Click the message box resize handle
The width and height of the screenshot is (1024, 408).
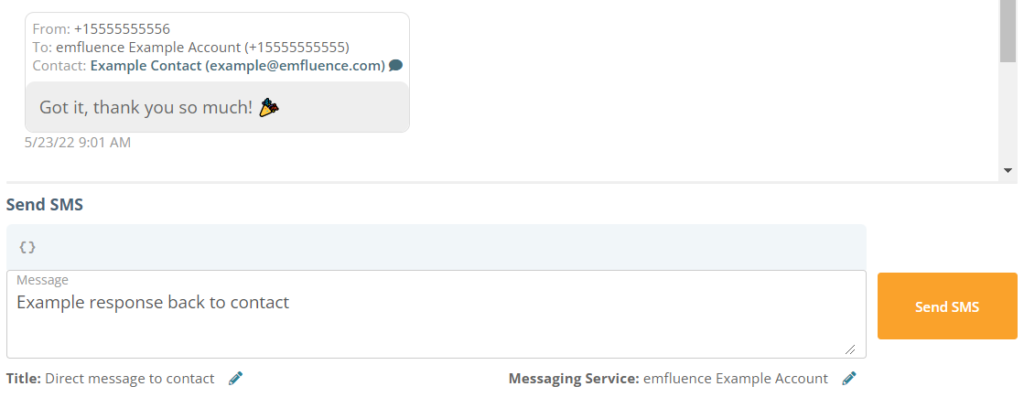tap(850, 349)
